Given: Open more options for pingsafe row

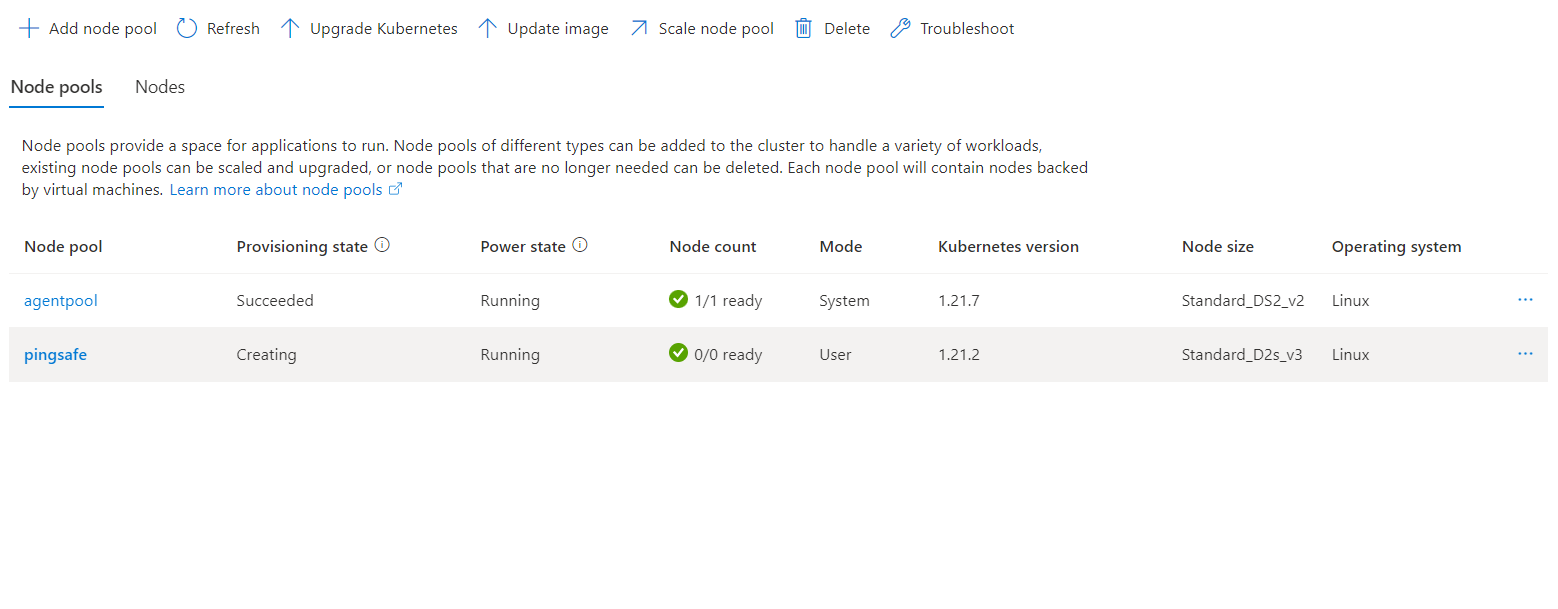Looking at the screenshot, I should [1525, 354].
